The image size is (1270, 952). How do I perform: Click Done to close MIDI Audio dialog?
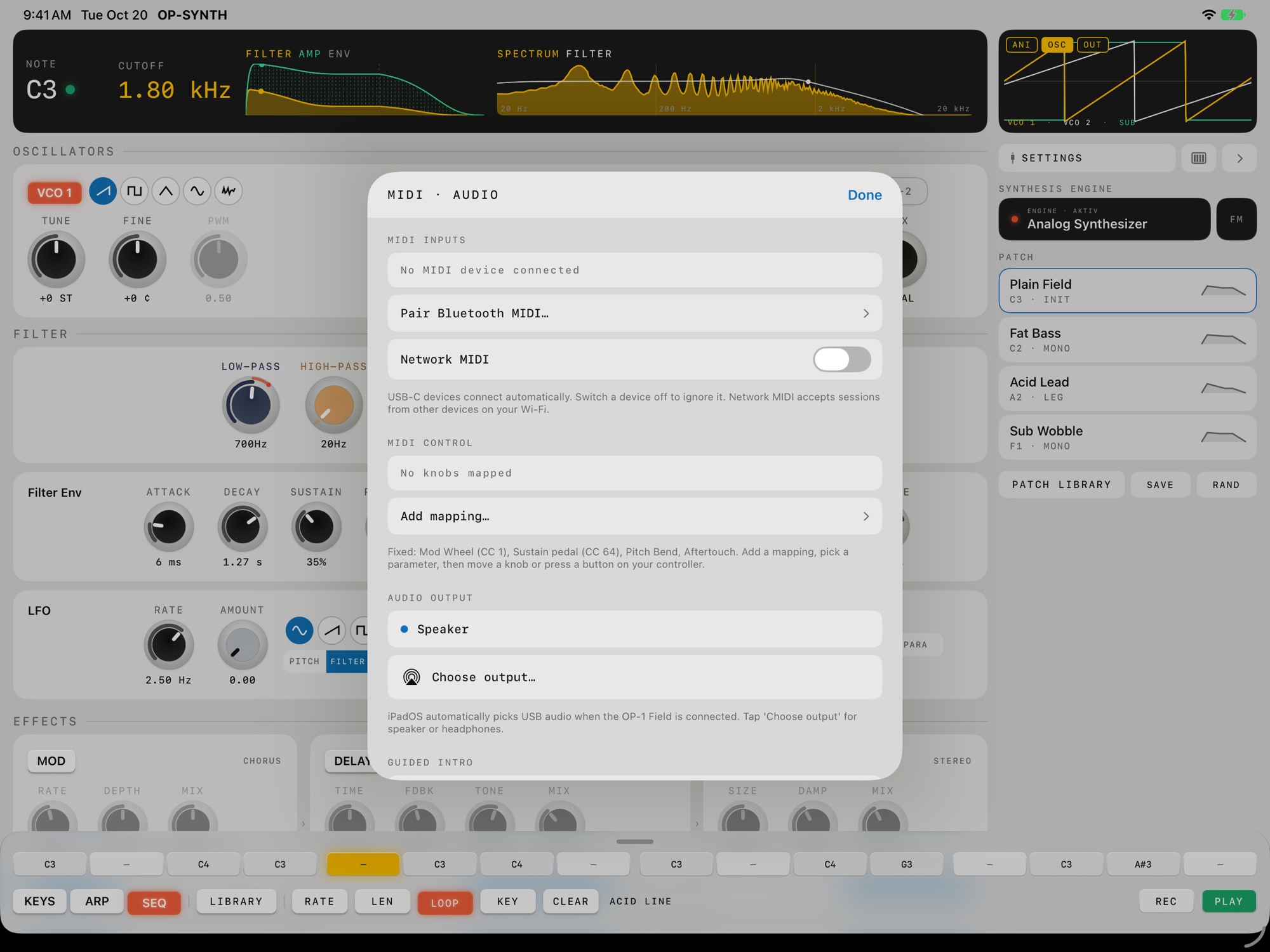[x=864, y=195]
